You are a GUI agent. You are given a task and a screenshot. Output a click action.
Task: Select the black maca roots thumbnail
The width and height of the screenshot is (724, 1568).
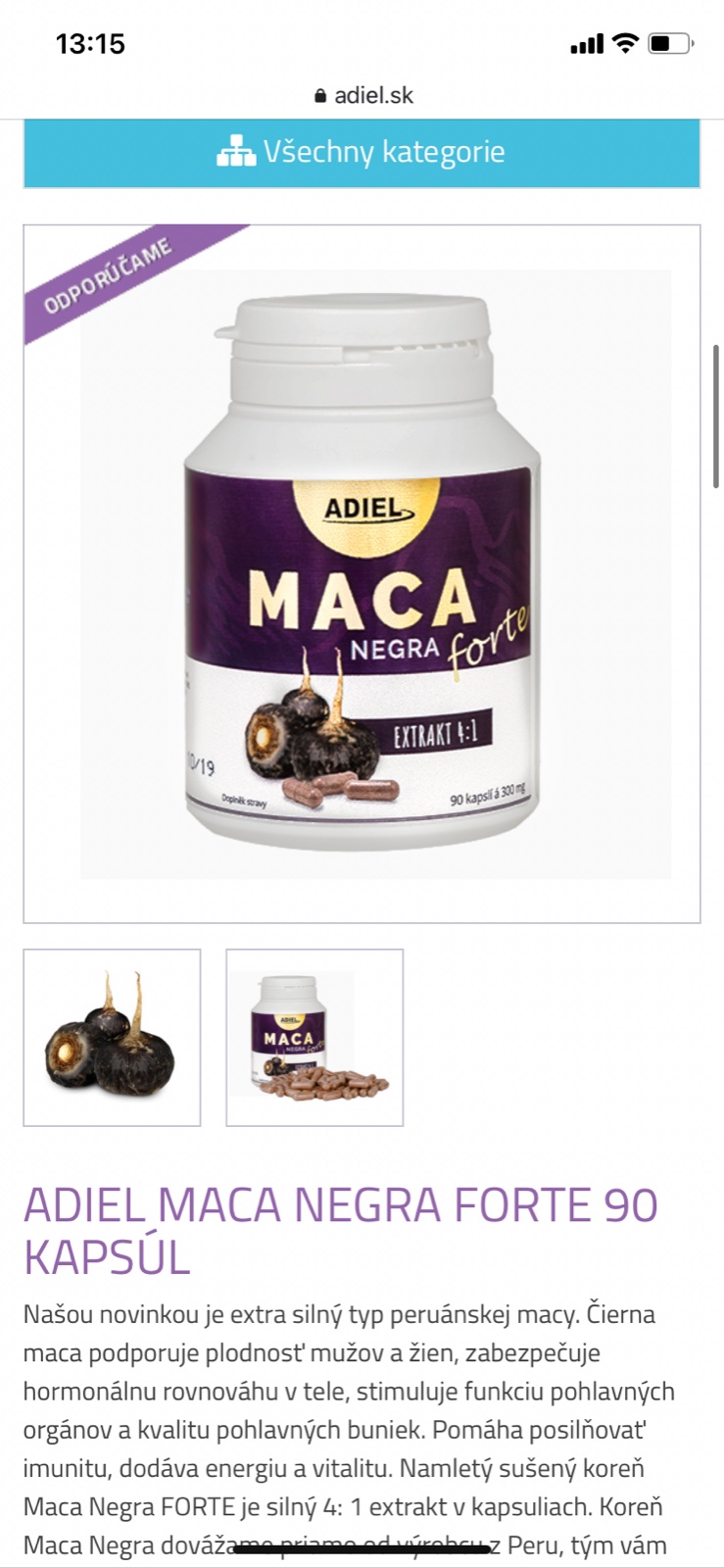pos(112,1037)
